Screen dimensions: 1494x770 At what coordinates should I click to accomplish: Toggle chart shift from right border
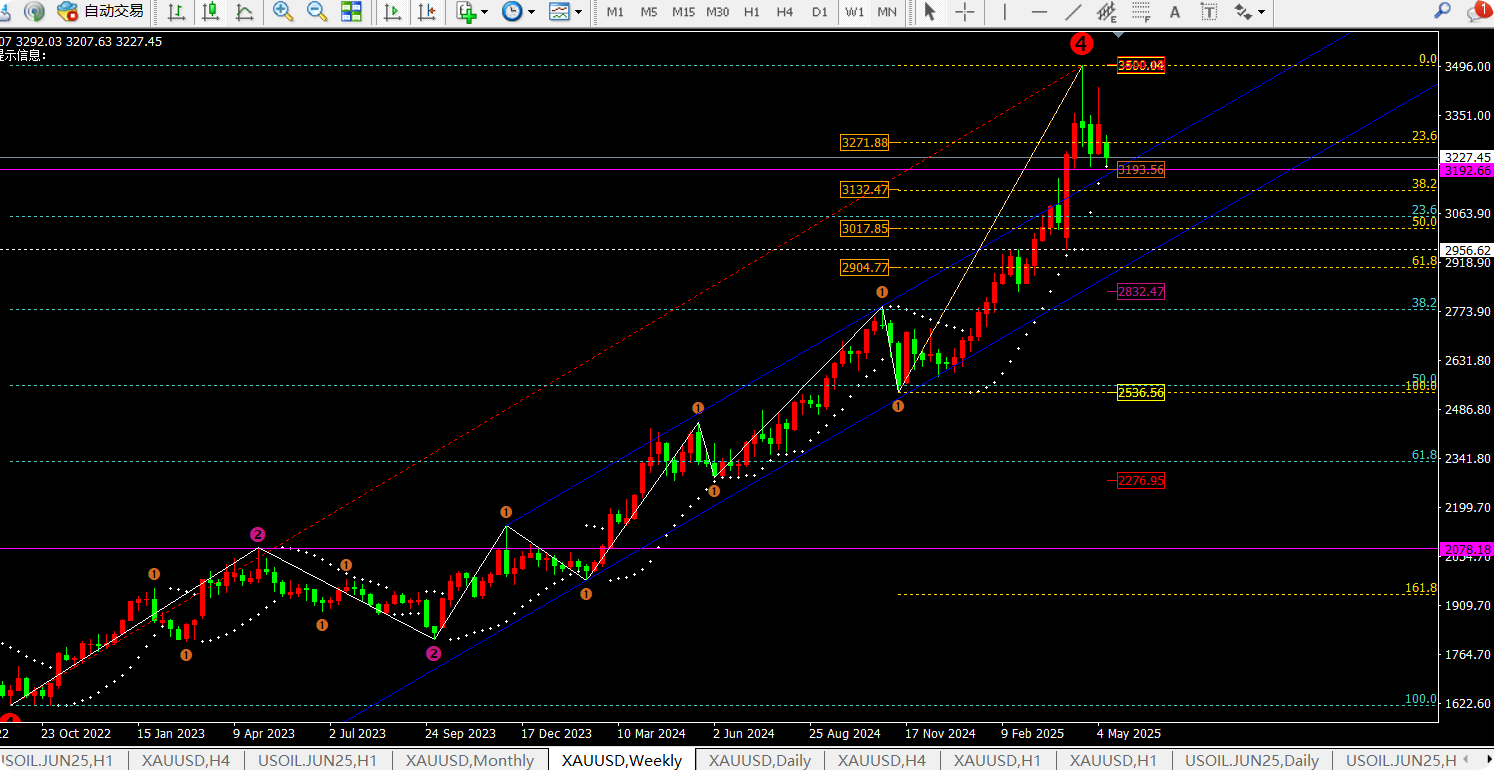point(426,12)
